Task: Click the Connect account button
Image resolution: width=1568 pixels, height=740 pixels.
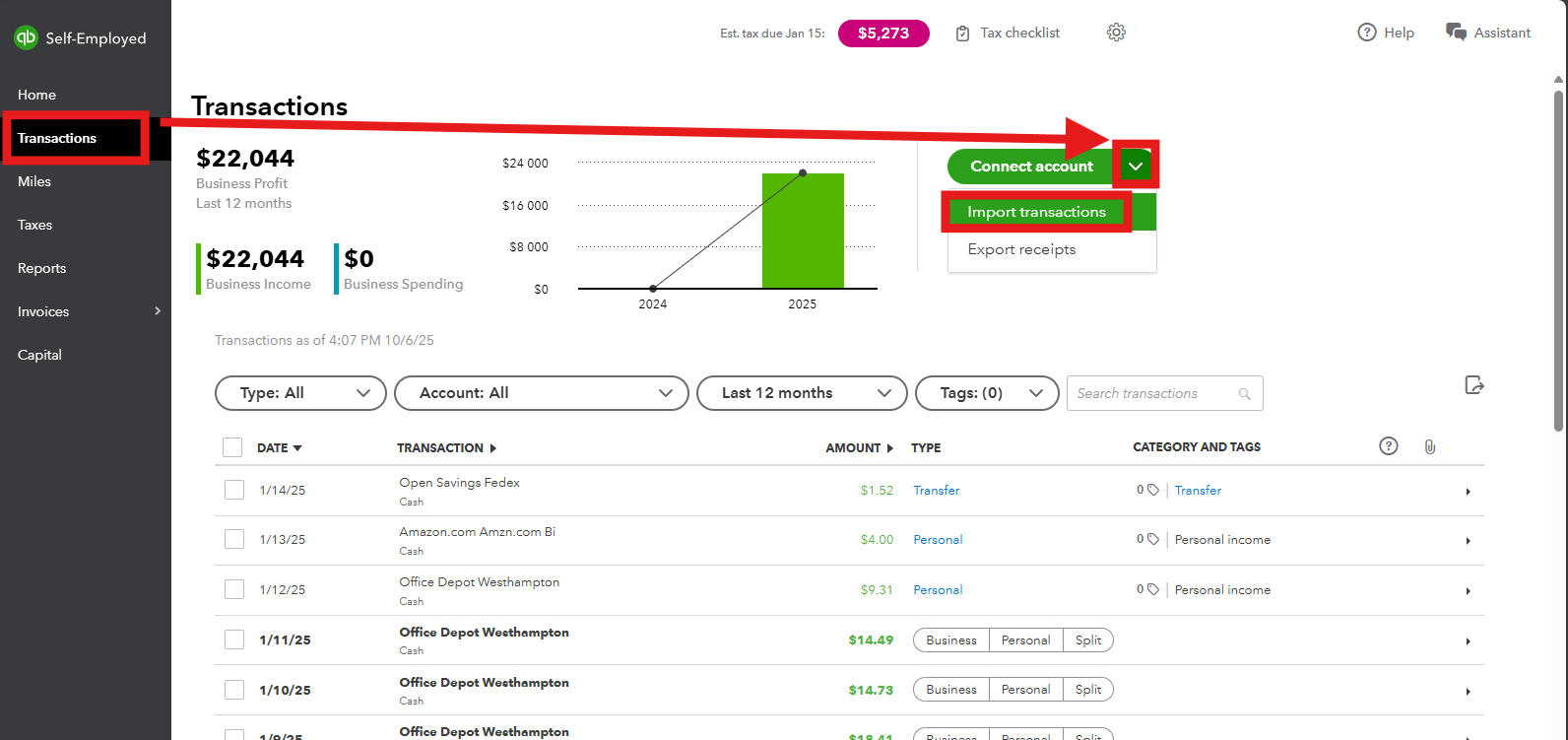Action: pos(1031,167)
